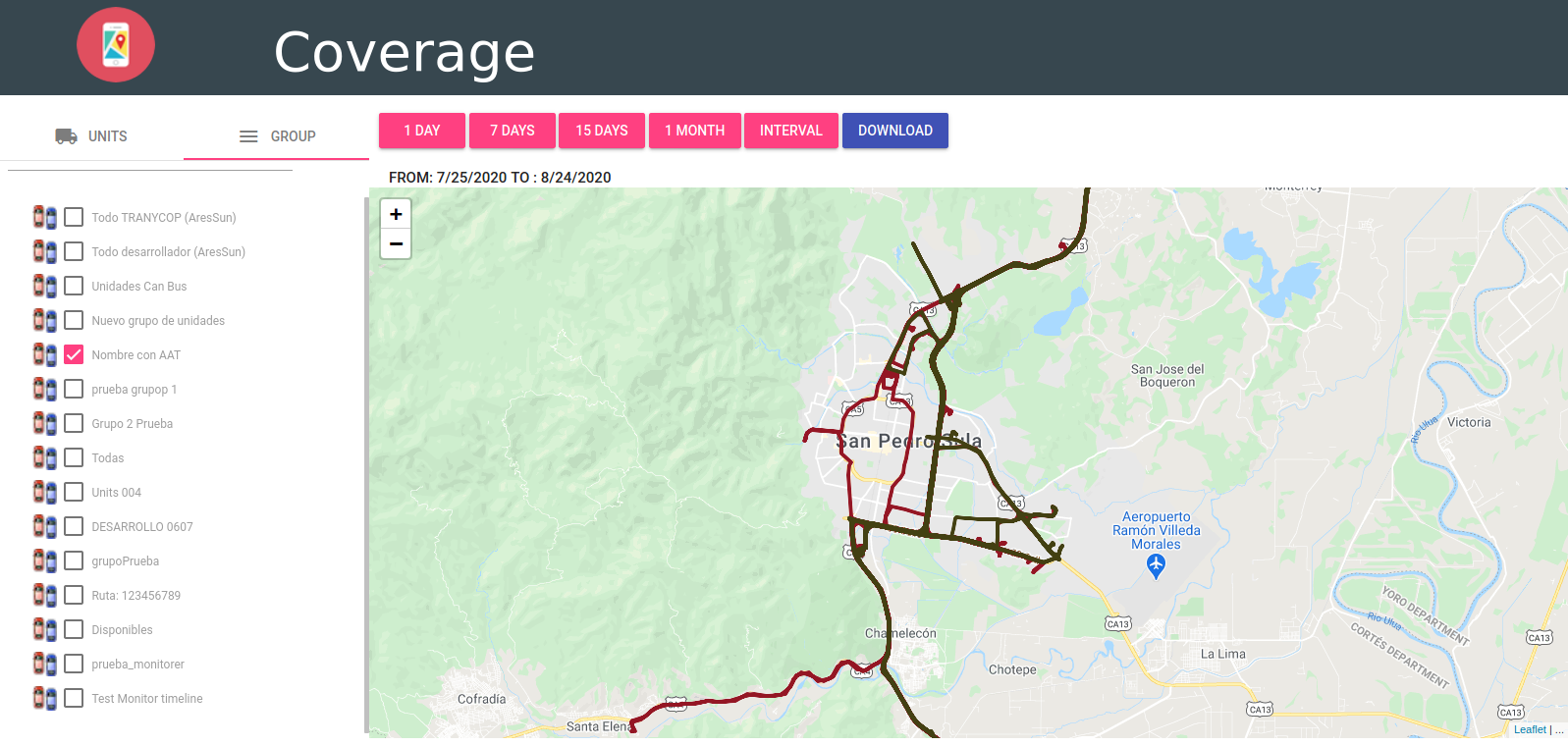
Task: Click vehicles icon beside Unidades Can Bus
Action: tap(45, 286)
